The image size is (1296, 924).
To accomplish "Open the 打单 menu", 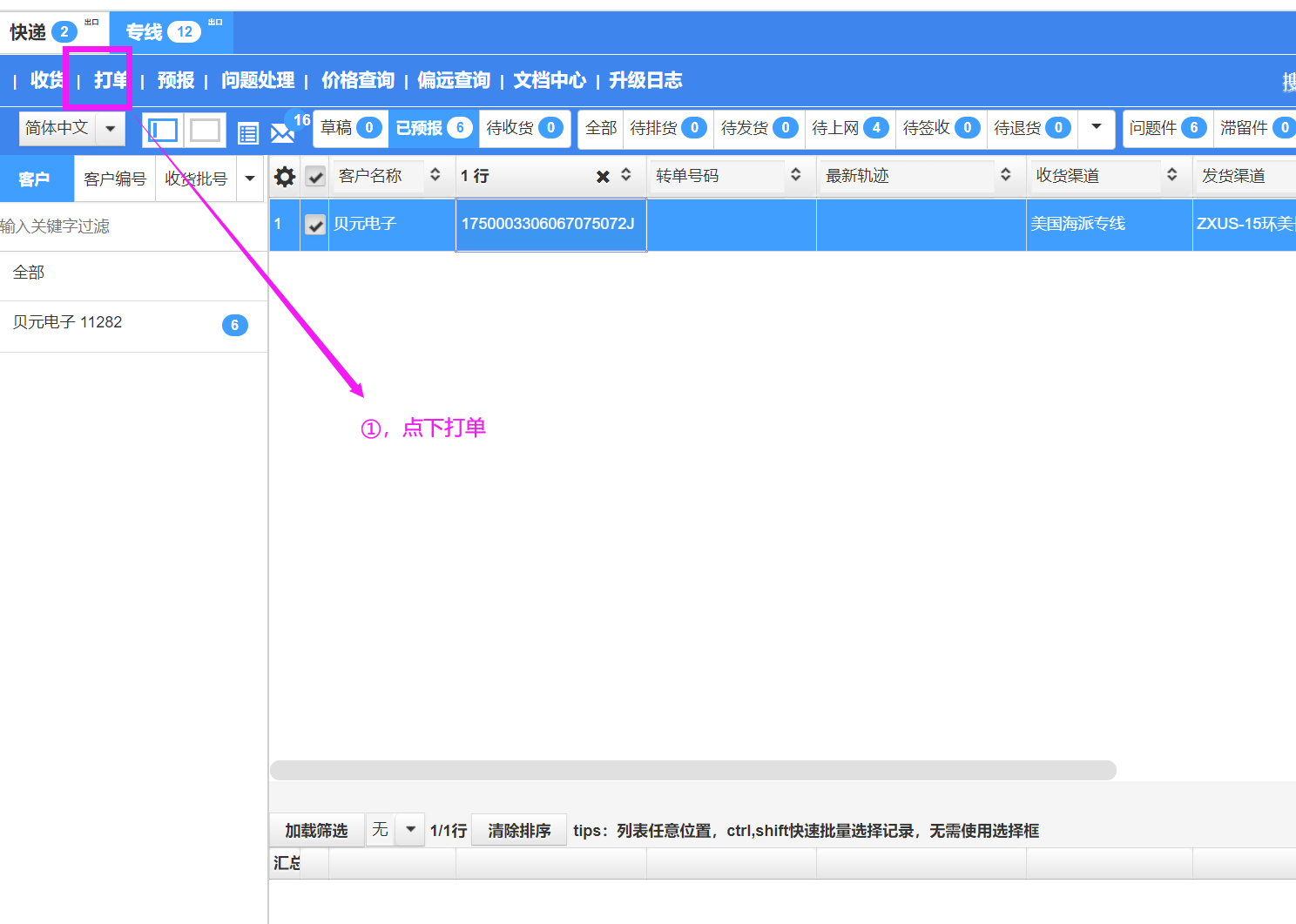I will (110, 80).
